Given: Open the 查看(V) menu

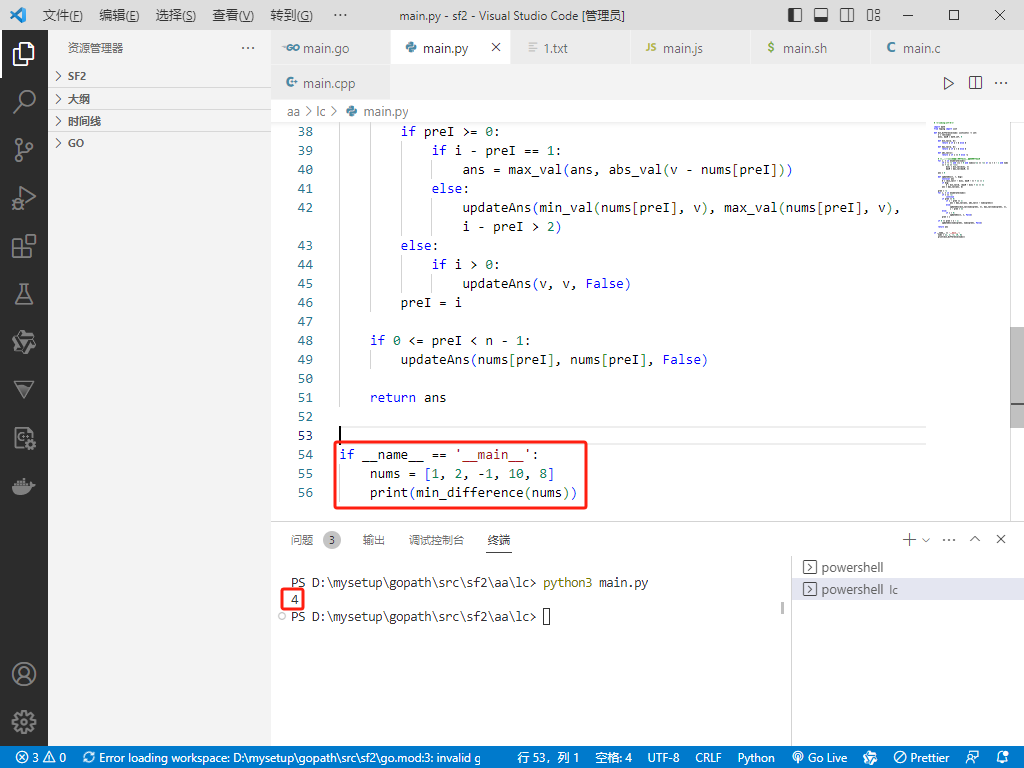Looking at the screenshot, I should click(x=233, y=15).
